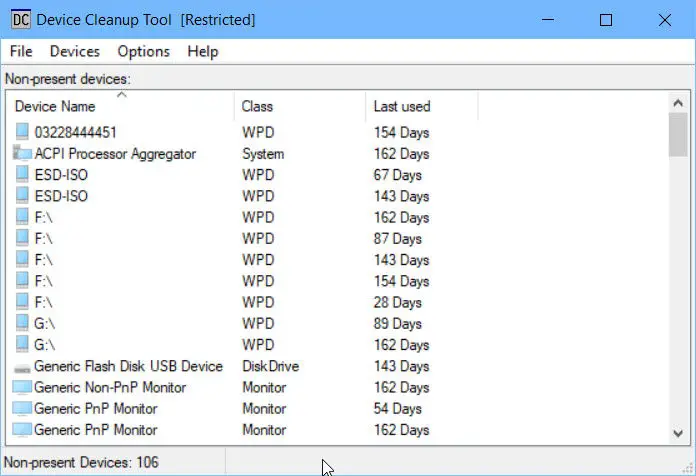Click the vertical scrollbar thumb
The image size is (696, 476).
point(678,135)
